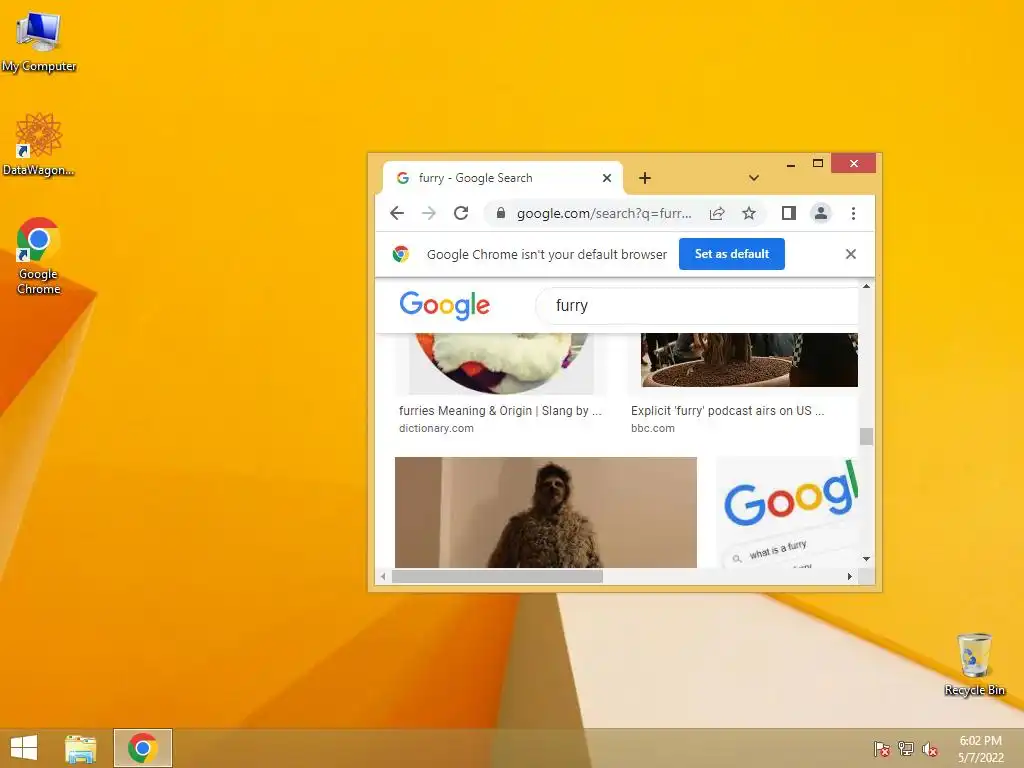Expand the tab search chevron

coord(754,178)
